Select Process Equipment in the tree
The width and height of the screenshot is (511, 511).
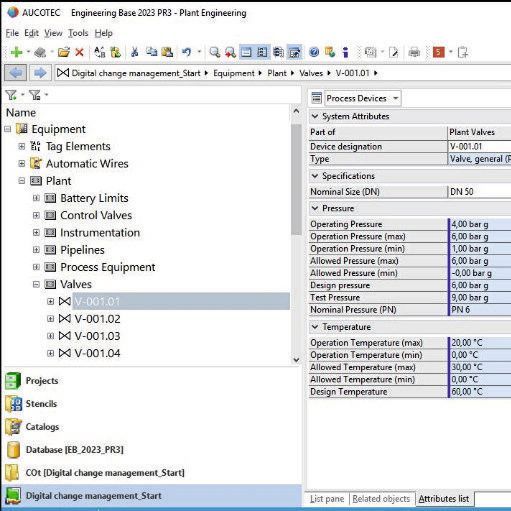(108, 267)
